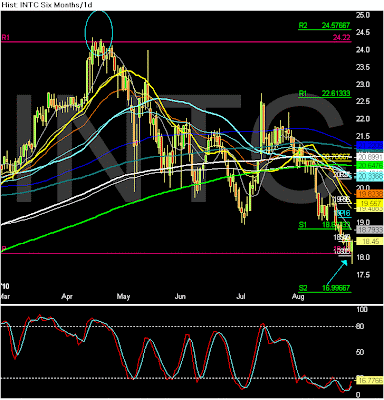Click the 0 level on oscillator axis
This screenshot has height=400, width=384.
(358, 395)
